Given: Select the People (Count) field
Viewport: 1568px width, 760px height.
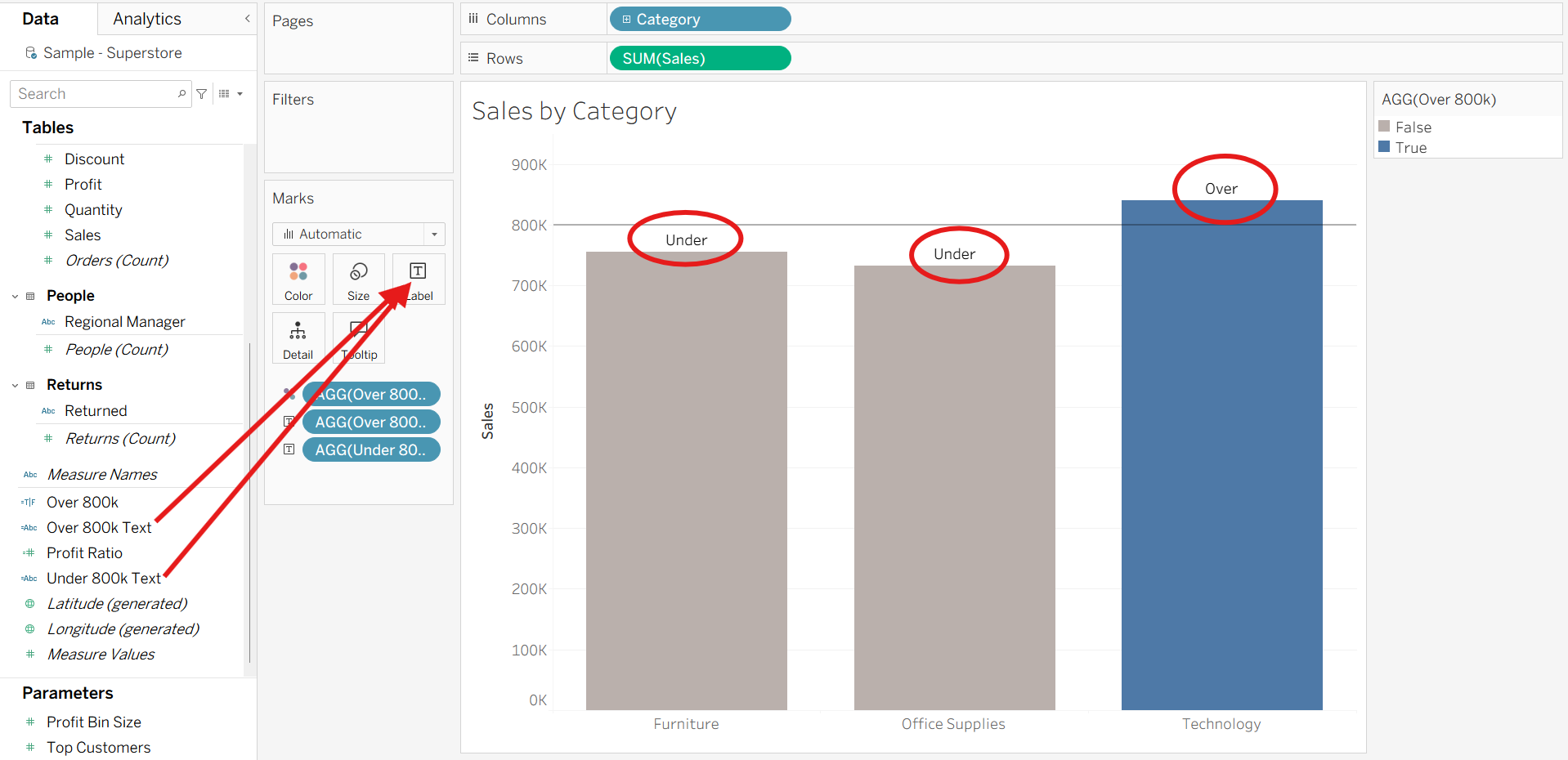Looking at the screenshot, I should (x=117, y=350).
